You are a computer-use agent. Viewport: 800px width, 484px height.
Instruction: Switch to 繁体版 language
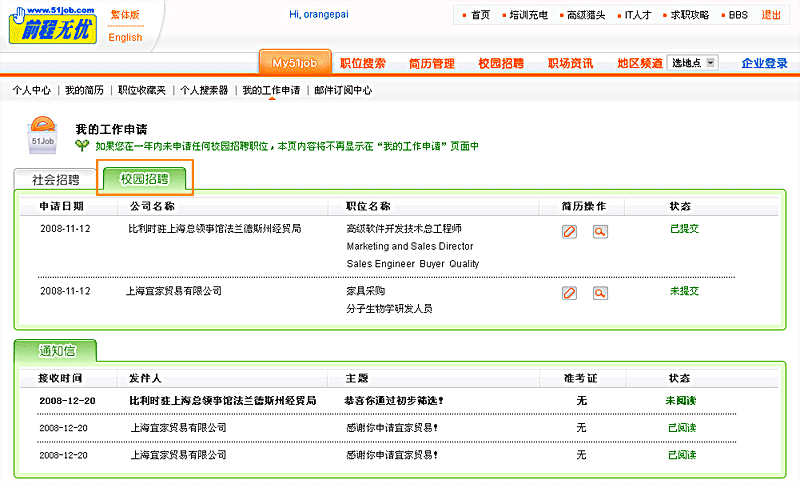coord(125,15)
